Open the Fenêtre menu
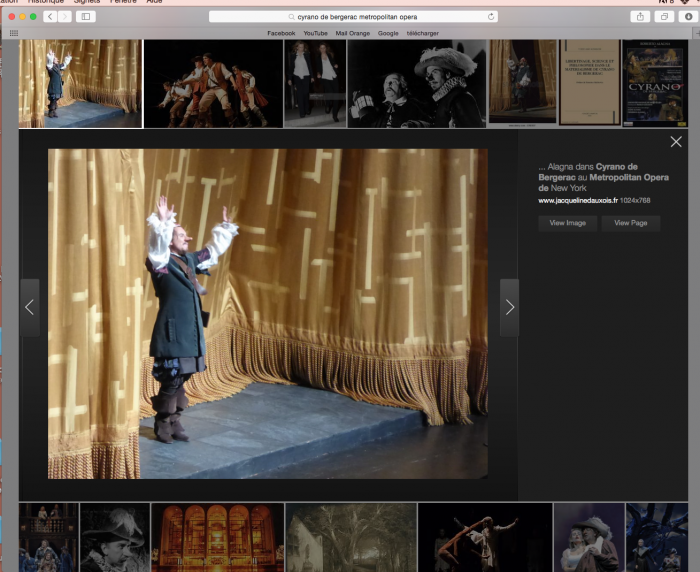The image size is (700, 572). (x=123, y=2)
